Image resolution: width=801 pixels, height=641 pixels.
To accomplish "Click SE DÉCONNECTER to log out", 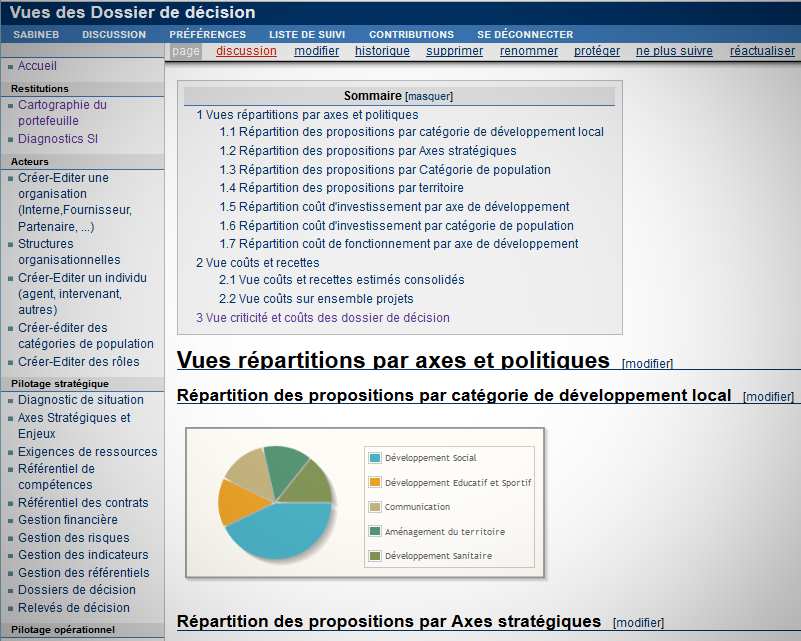I will pos(525,34).
